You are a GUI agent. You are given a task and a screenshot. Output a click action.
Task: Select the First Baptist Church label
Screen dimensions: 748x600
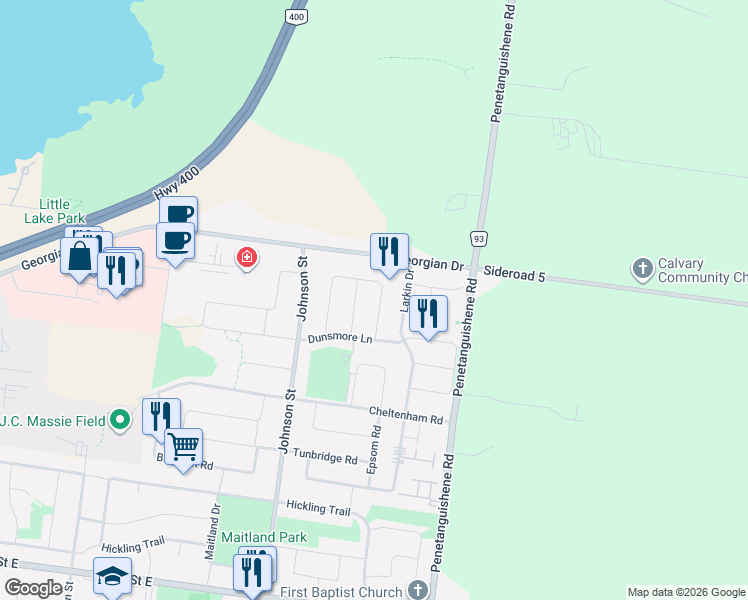[341, 592]
